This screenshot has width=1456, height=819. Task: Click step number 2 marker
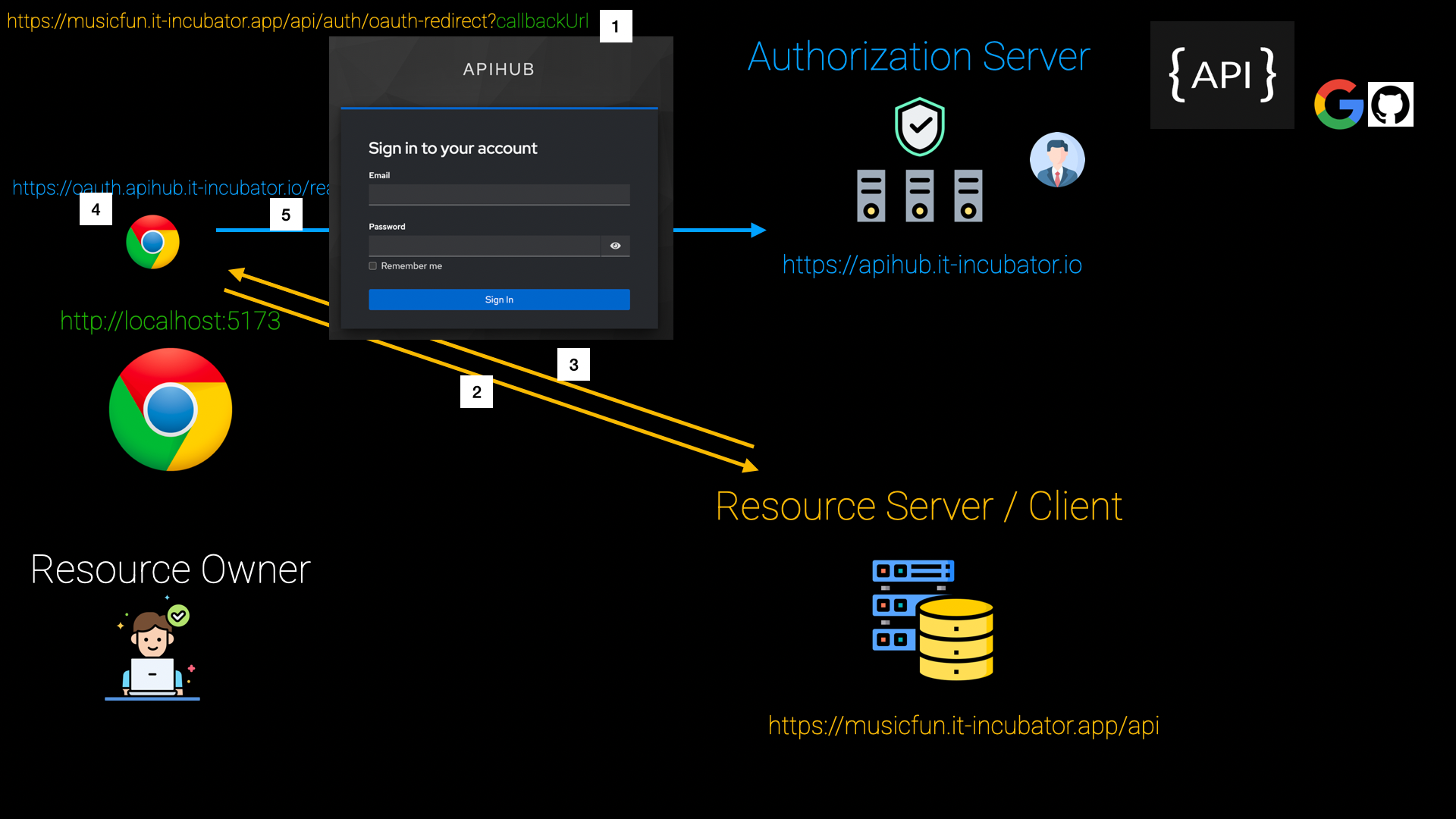tap(476, 392)
